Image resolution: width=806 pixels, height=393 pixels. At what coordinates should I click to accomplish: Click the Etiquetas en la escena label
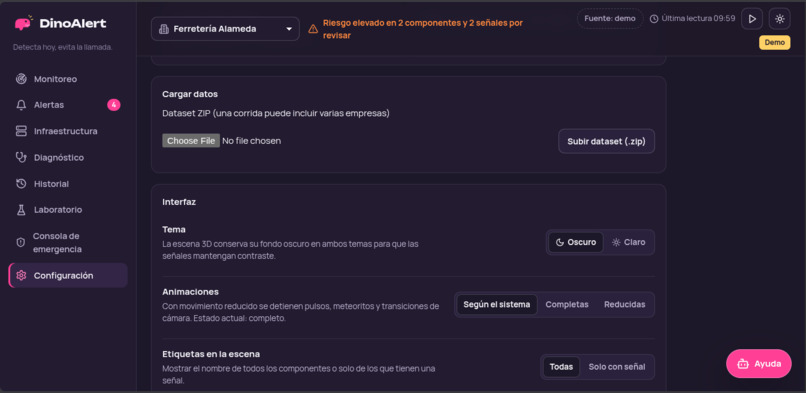[211, 354]
